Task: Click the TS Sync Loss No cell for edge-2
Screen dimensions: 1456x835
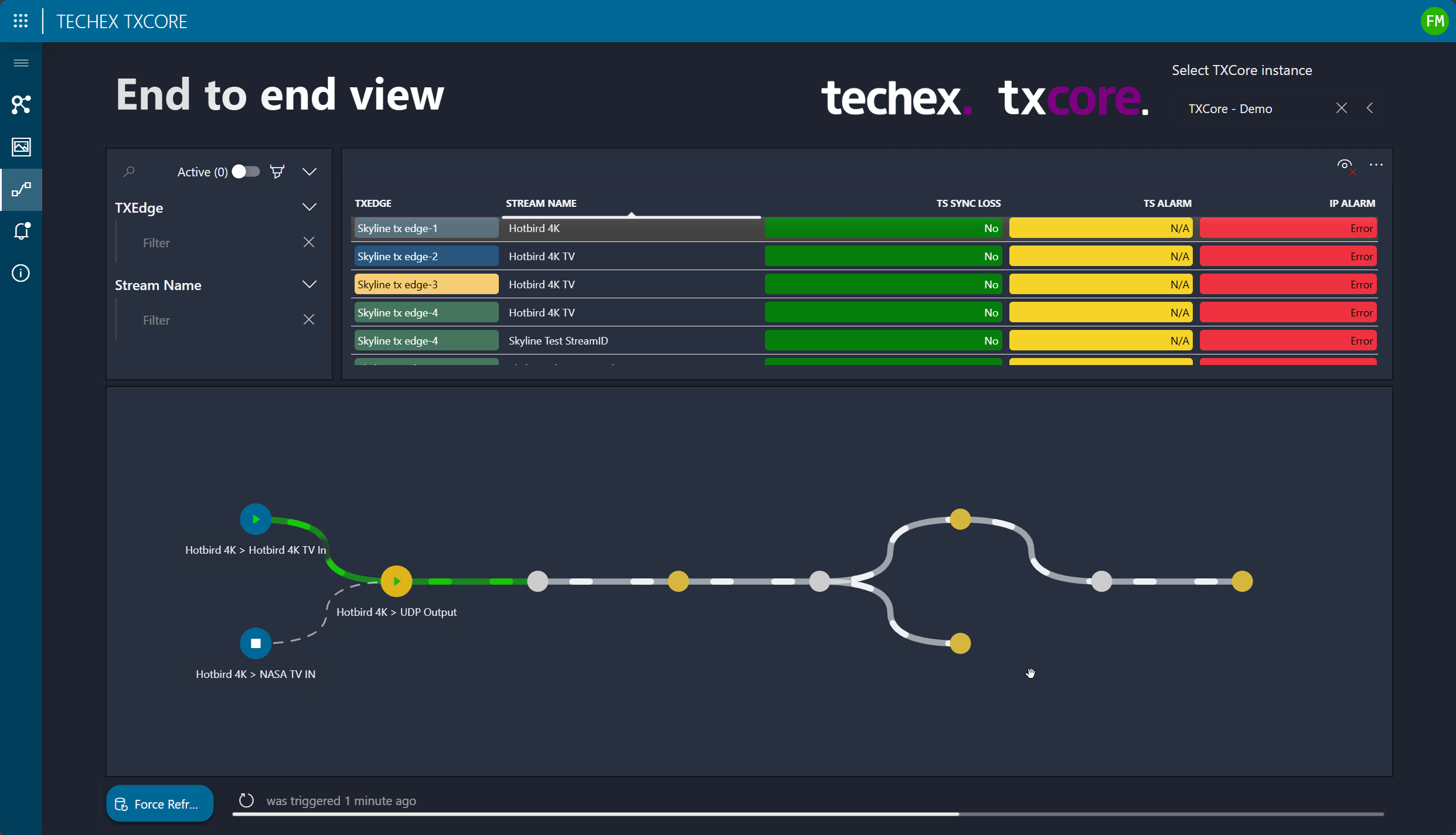Action: point(883,257)
